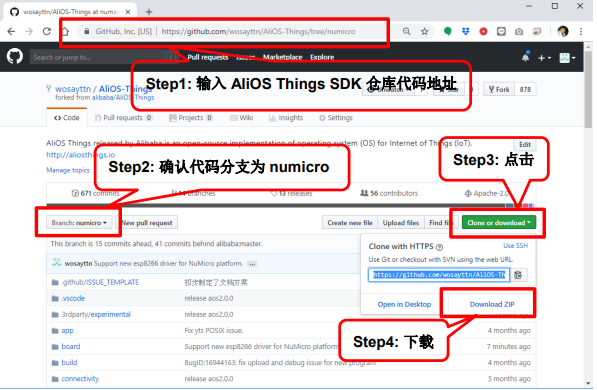The width and height of the screenshot is (597, 390).
Task: Click the Fork button
Action: (x=499, y=90)
